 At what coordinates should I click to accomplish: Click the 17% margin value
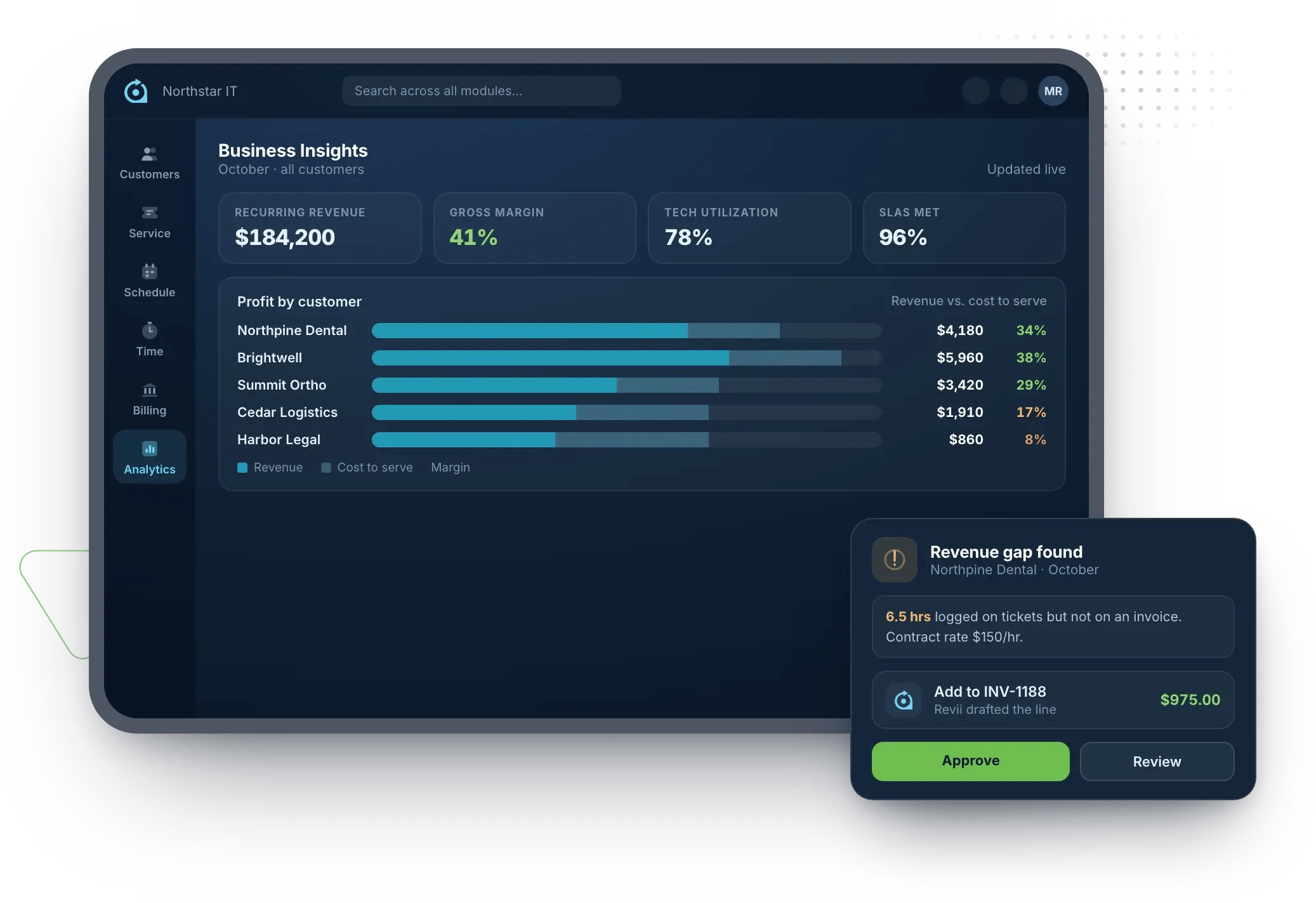pyautogui.click(x=1031, y=412)
